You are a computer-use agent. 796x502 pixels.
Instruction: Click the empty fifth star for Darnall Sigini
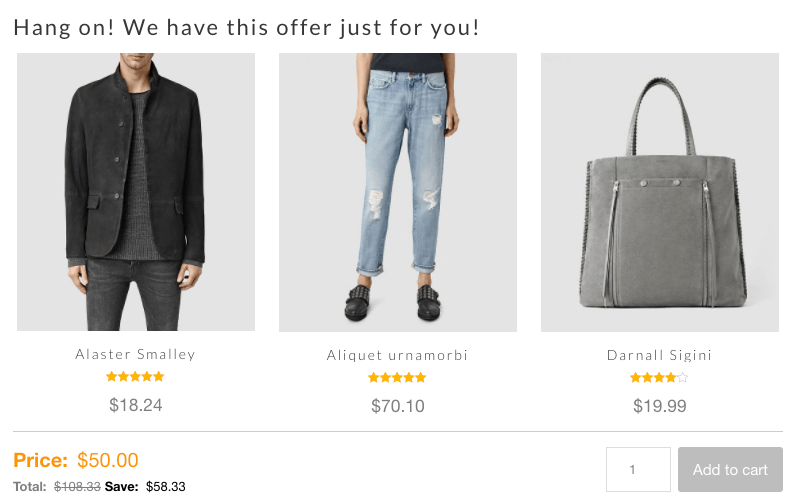pyautogui.click(x=683, y=377)
